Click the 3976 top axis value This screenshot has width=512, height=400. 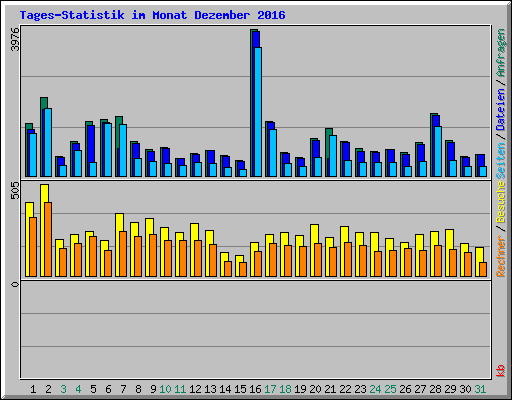(x=15, y=39)
